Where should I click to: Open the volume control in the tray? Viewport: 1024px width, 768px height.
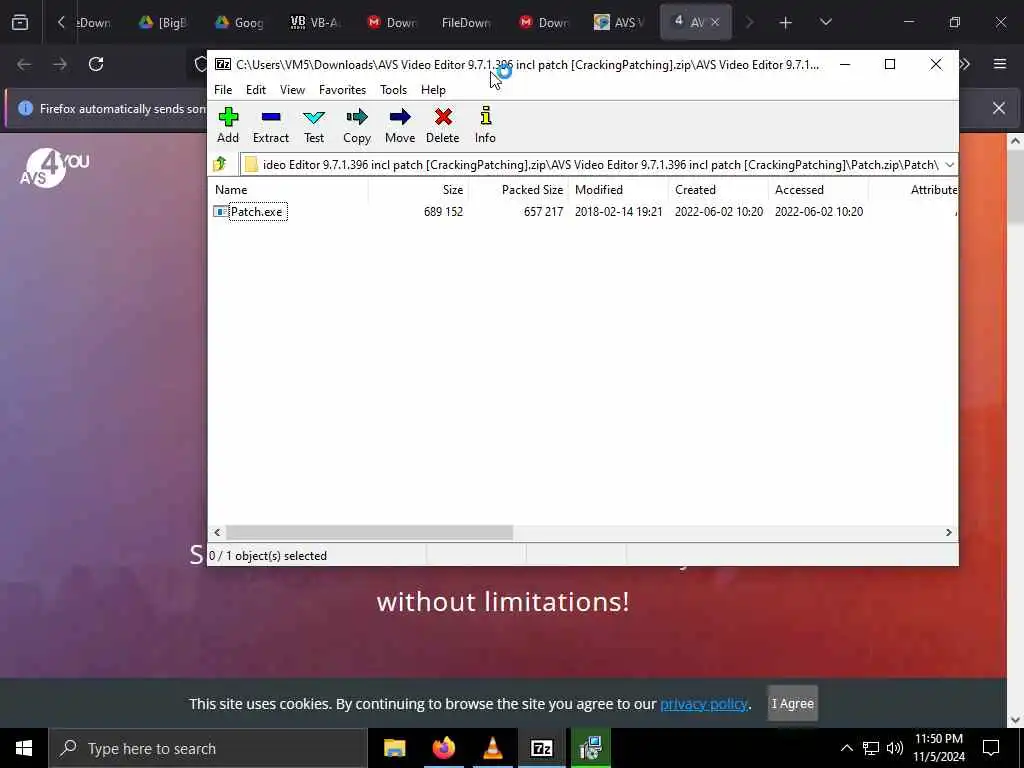tap(895, 748)
